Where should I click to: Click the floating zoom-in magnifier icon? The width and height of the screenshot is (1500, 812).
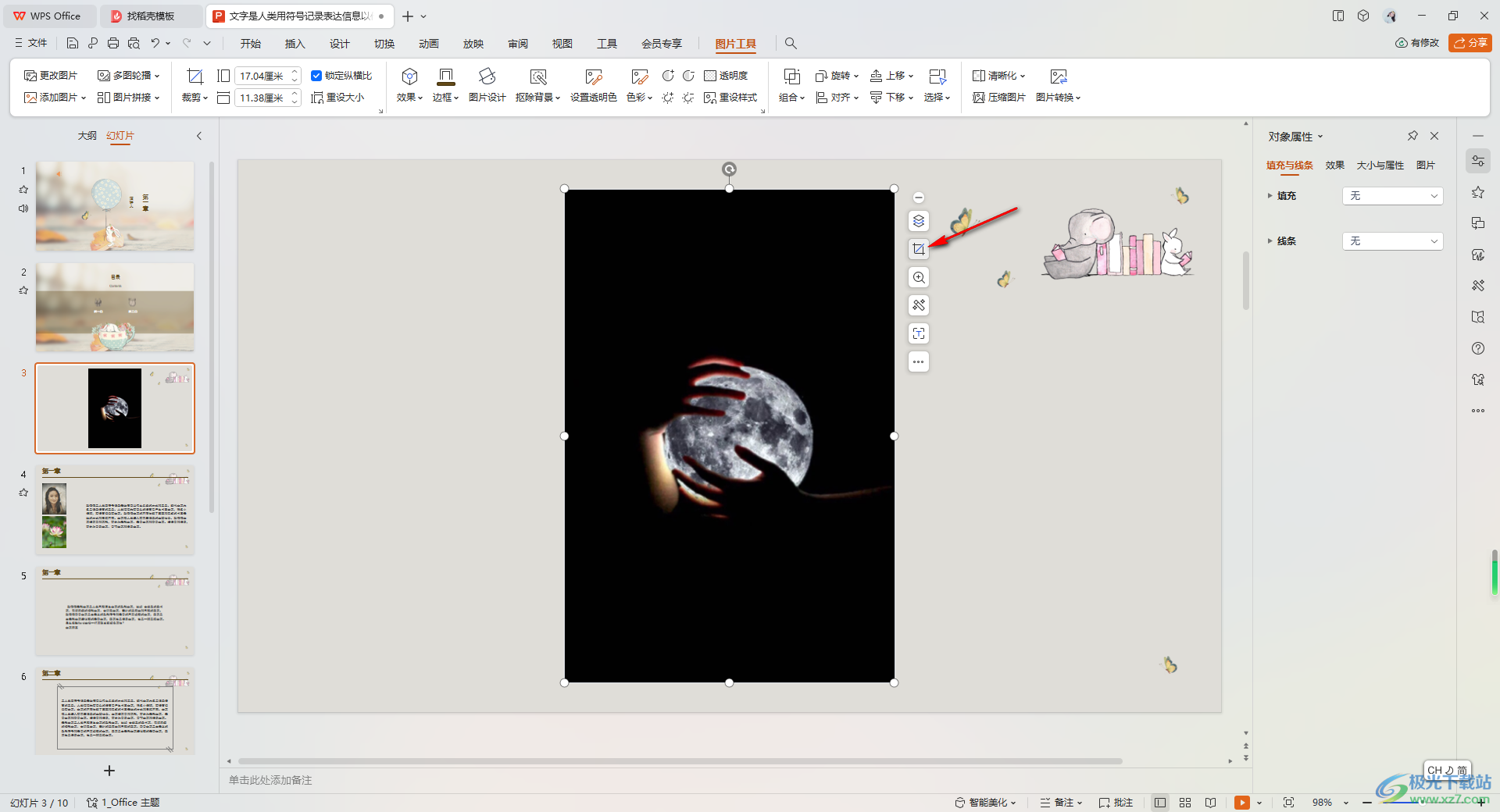(919, 277)
